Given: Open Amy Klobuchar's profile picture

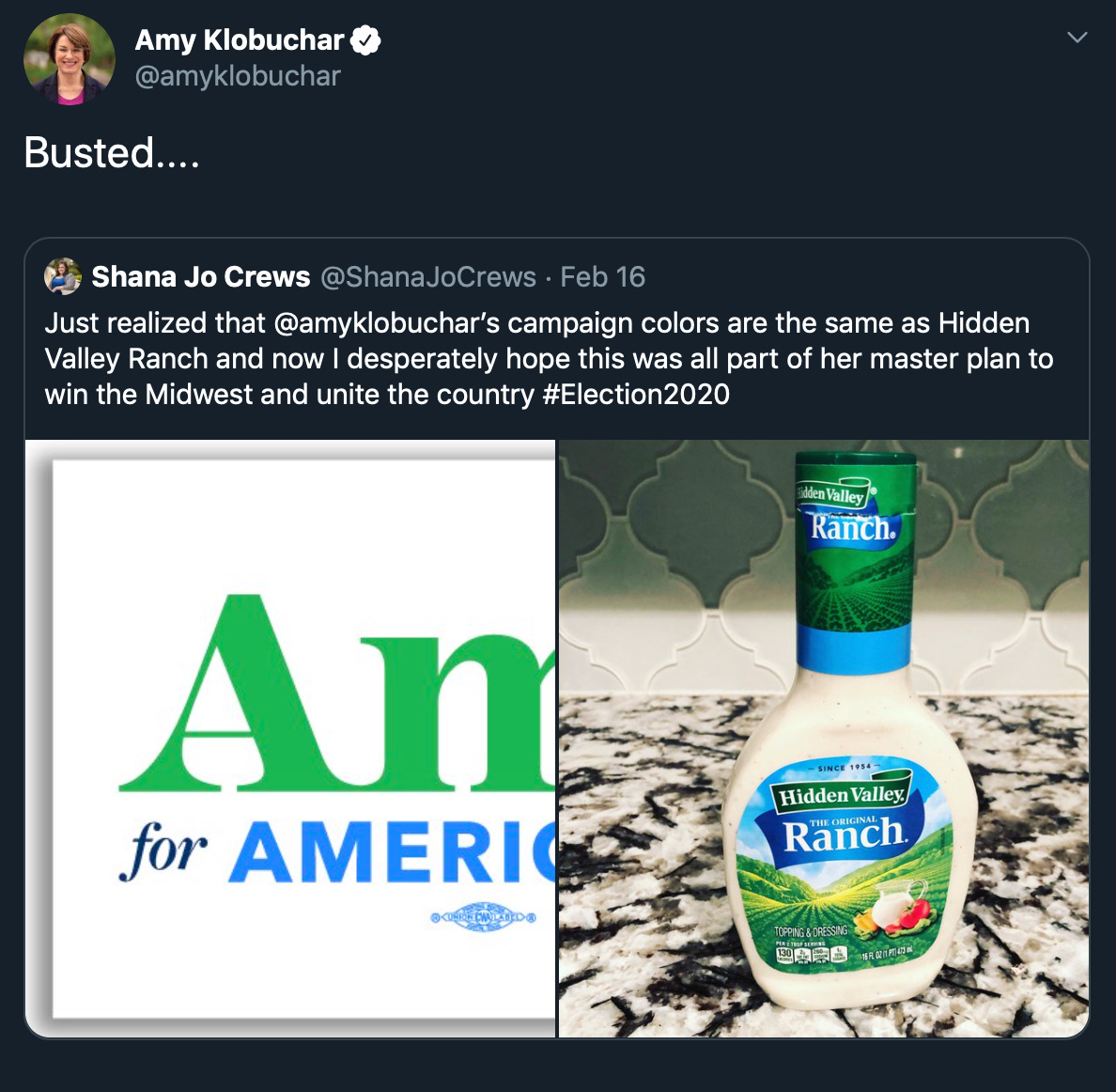Looking at the screenshot, I should click(x=69, y=59).
